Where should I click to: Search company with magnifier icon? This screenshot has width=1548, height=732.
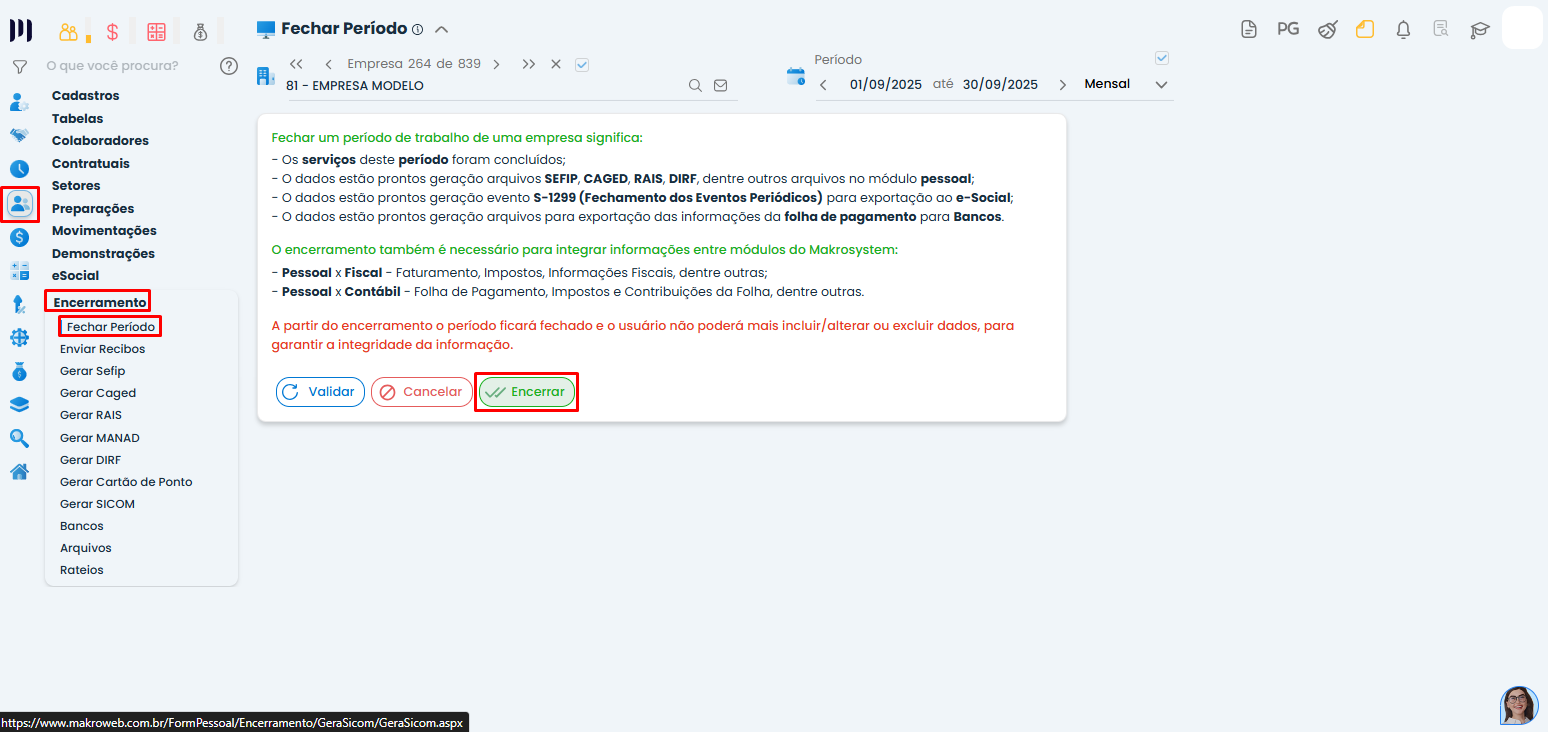[695, 86]
